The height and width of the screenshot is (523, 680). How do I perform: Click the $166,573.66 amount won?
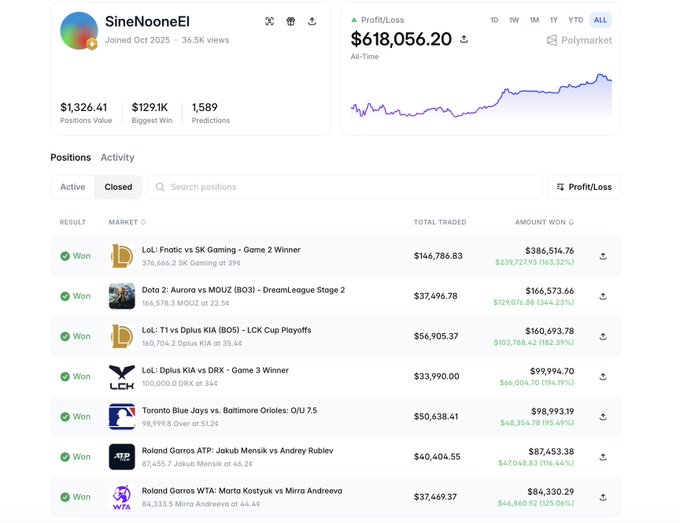point(549,291)
